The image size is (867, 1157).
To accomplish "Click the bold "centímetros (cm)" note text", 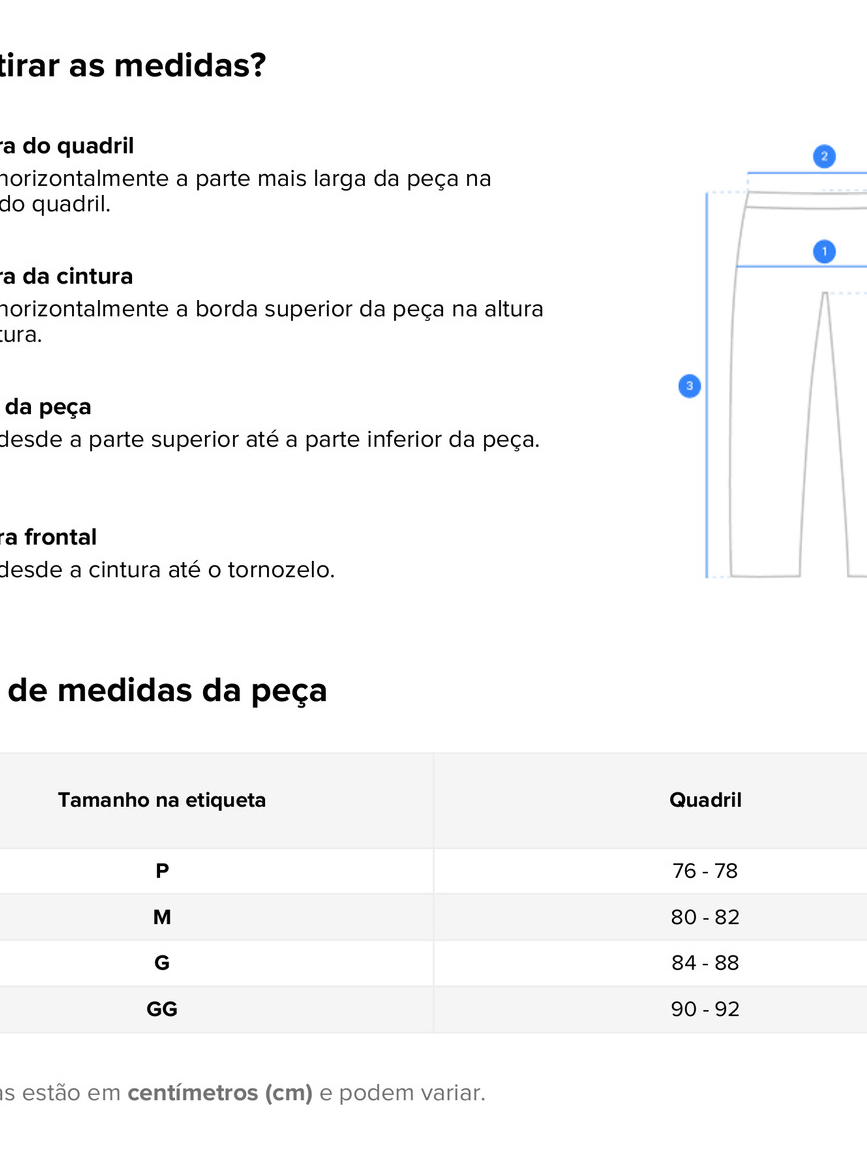I will click(x=220, y=1093).
